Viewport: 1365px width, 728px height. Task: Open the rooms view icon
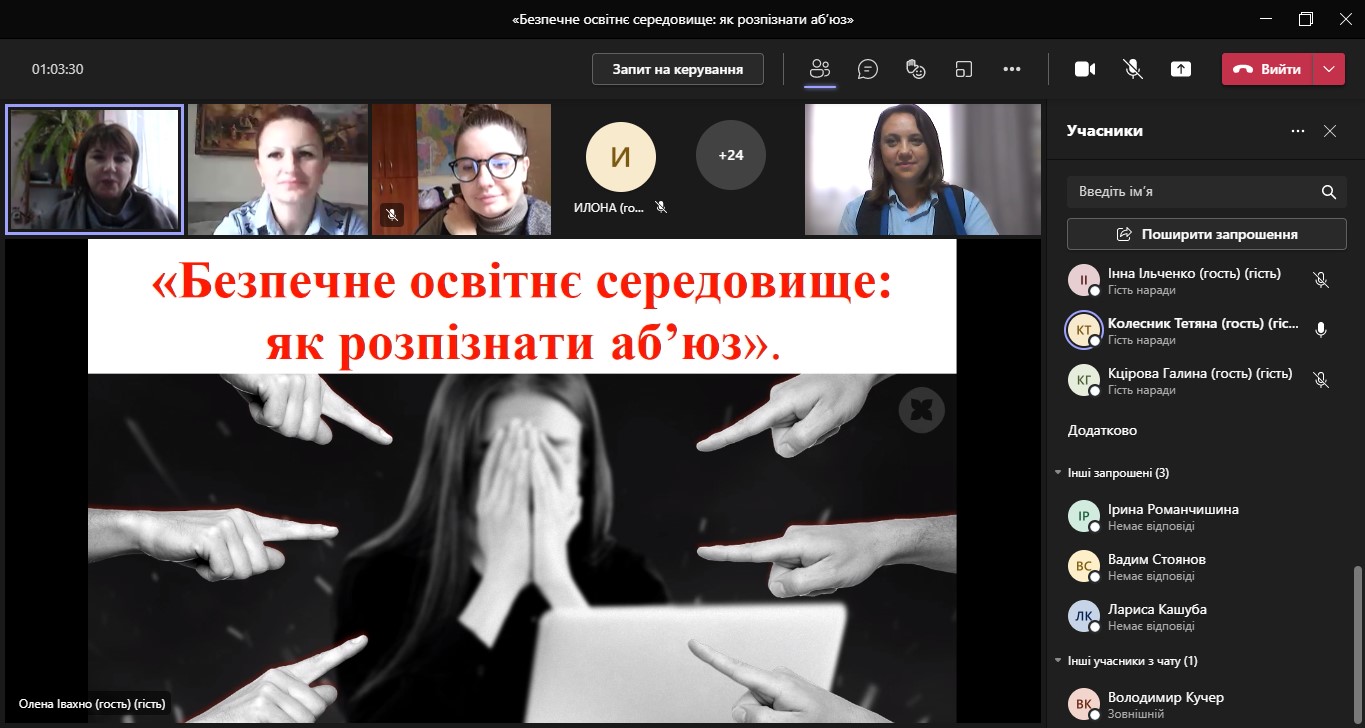click(963, 69)
